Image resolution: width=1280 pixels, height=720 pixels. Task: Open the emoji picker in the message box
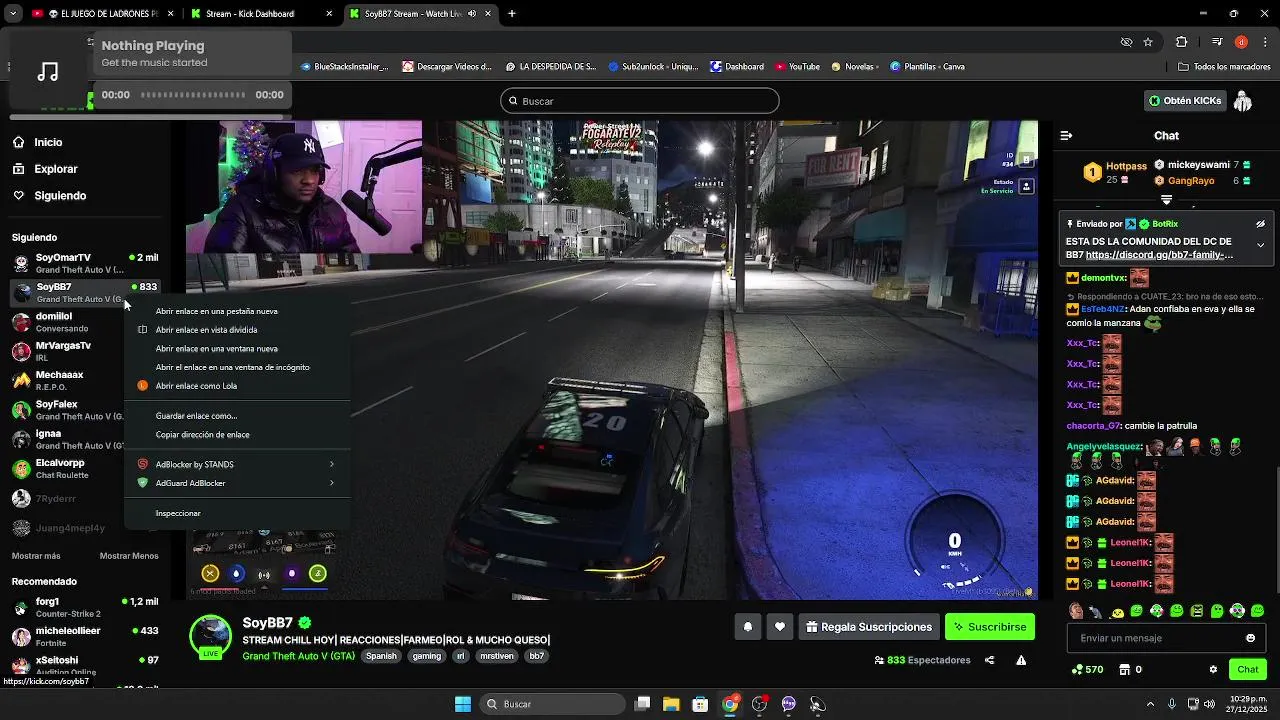click(1250, 638)
